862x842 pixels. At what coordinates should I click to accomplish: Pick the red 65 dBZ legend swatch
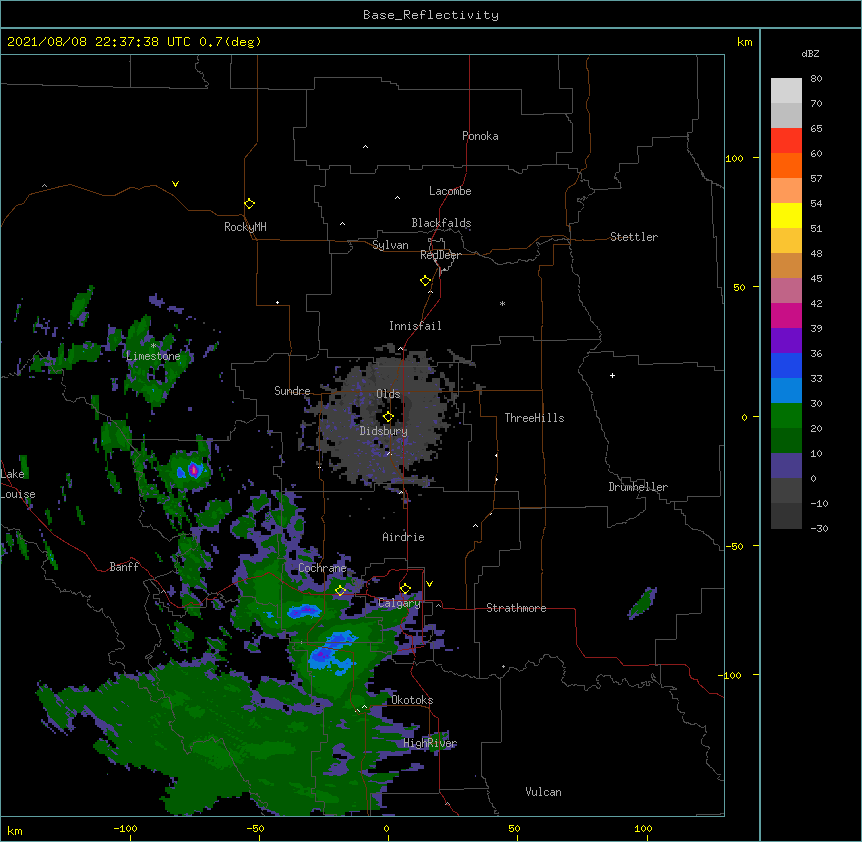(x=786, y=140)
